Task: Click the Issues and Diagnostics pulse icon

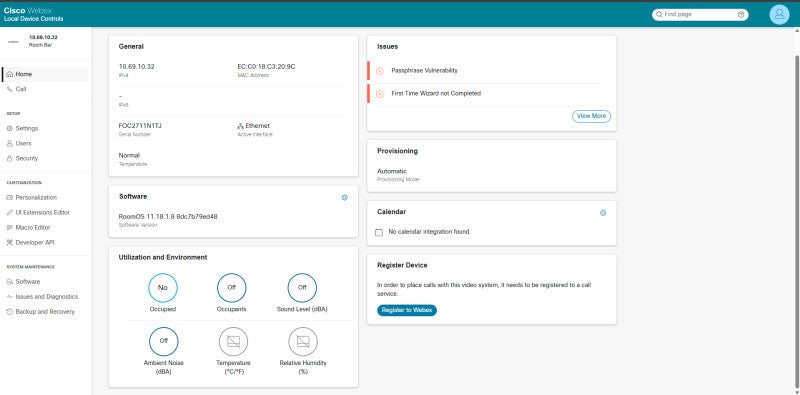Action: tap(9, 297)
